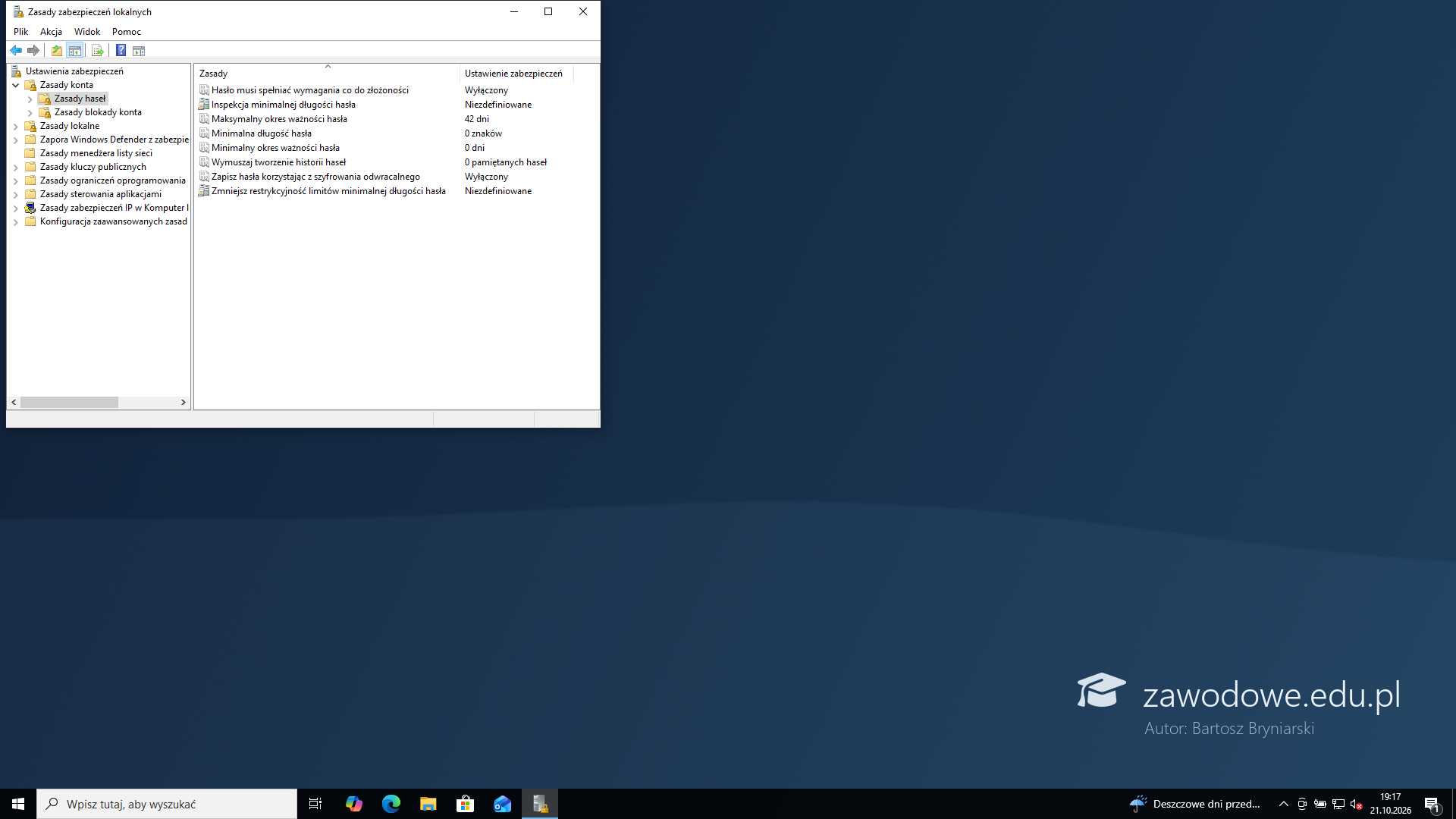Open the Windows Start menu
Screen dimensions: 1456x819
coord(18,804)
